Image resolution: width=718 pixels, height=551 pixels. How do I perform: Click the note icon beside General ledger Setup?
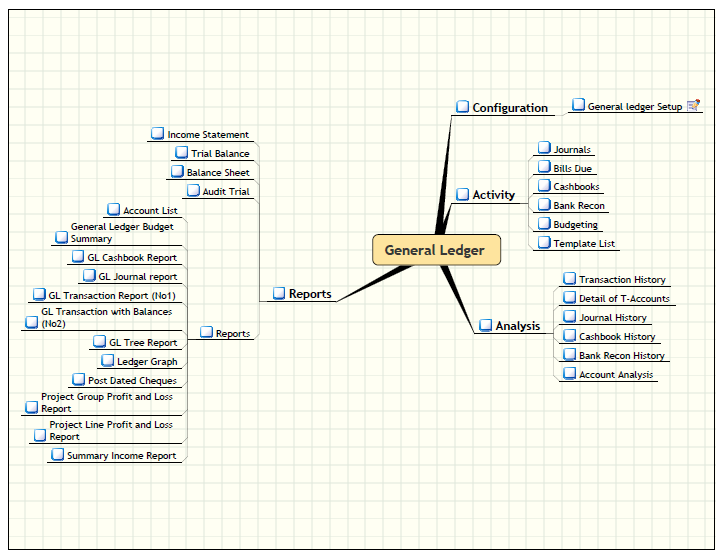[694, 105]
